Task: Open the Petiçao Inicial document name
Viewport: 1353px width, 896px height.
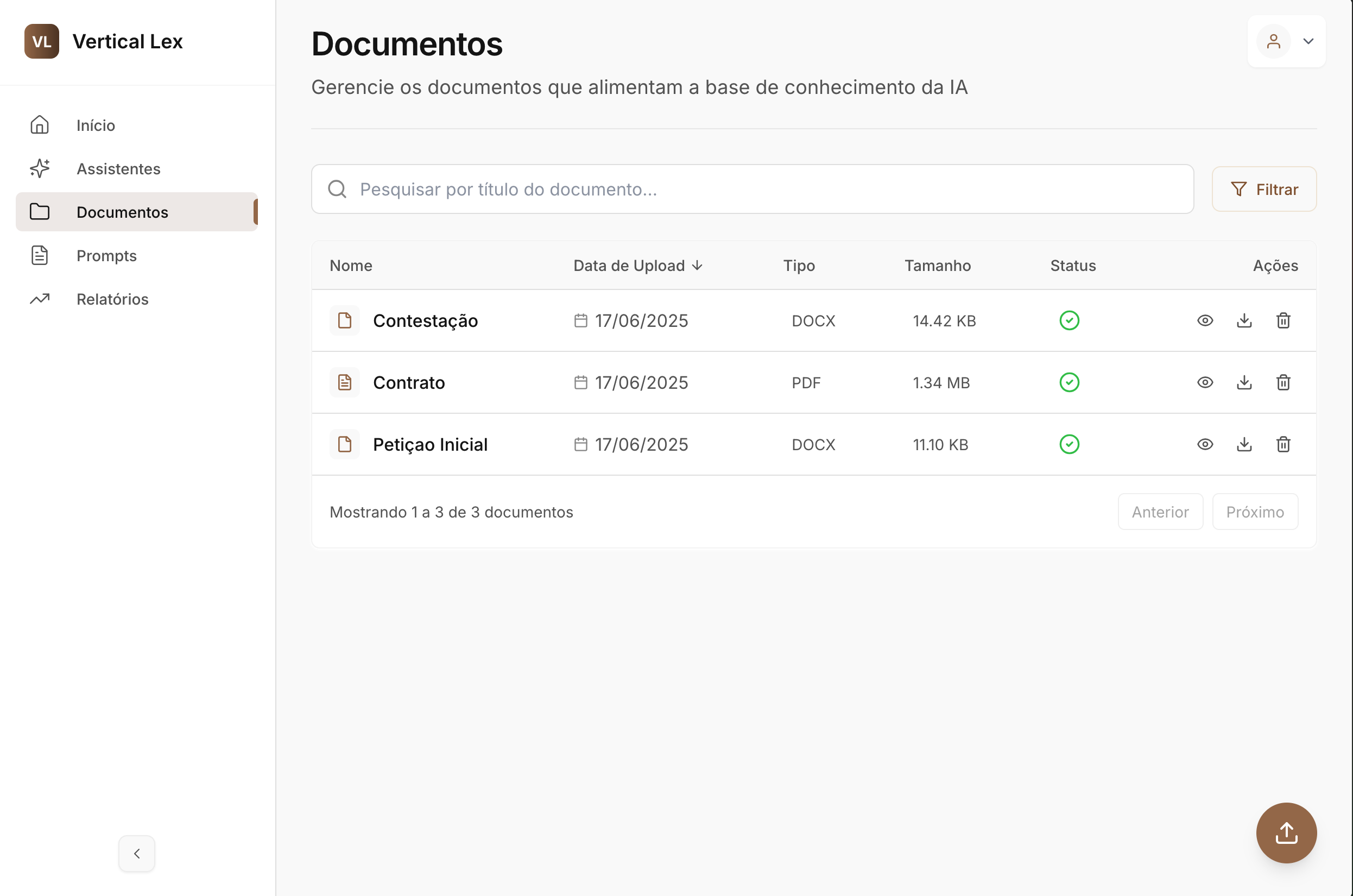Action: [x=430, y=444]
